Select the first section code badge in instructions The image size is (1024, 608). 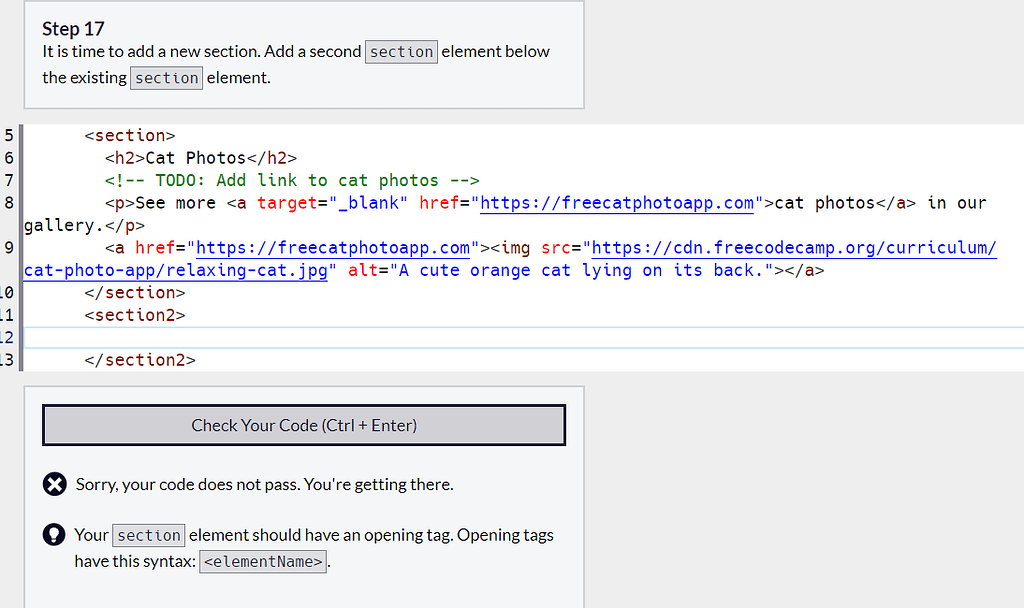point(401,51)
